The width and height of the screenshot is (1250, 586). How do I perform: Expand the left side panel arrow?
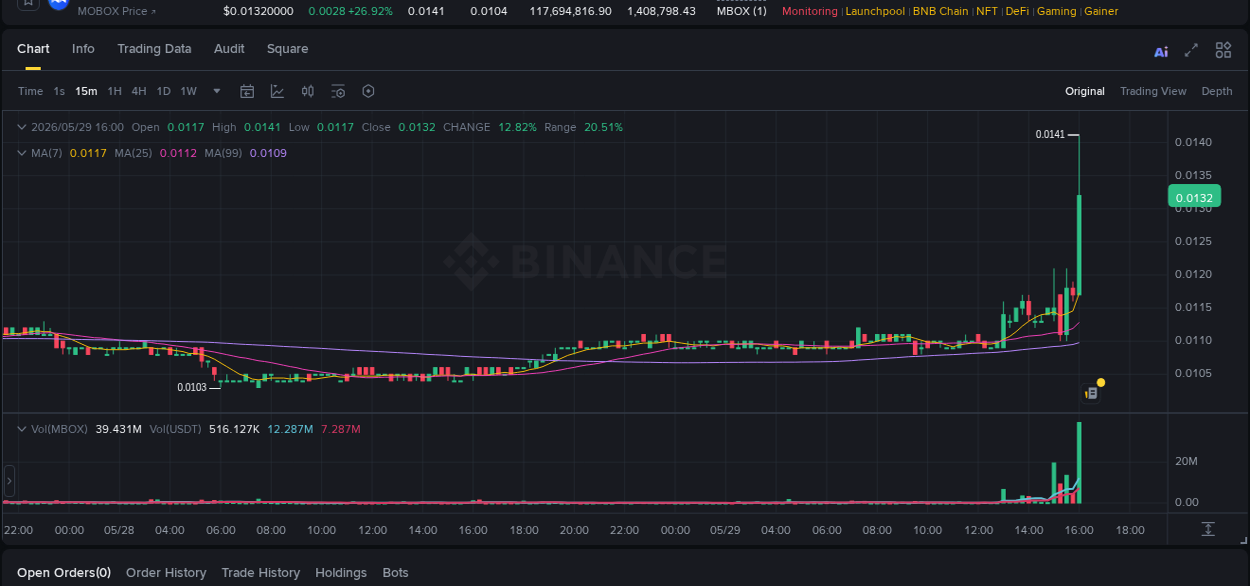point(9,482)
